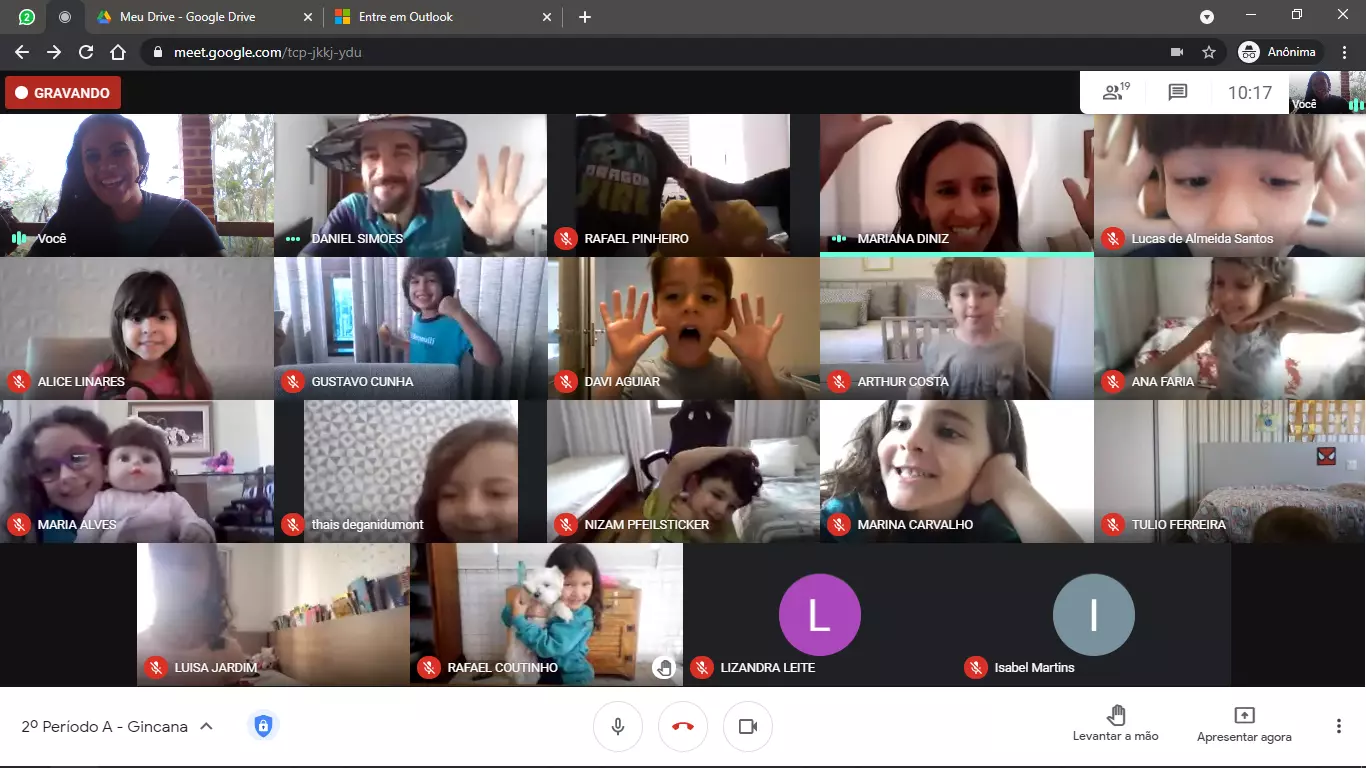
Task: Click the browser home icon
Action: coord(118,52)
